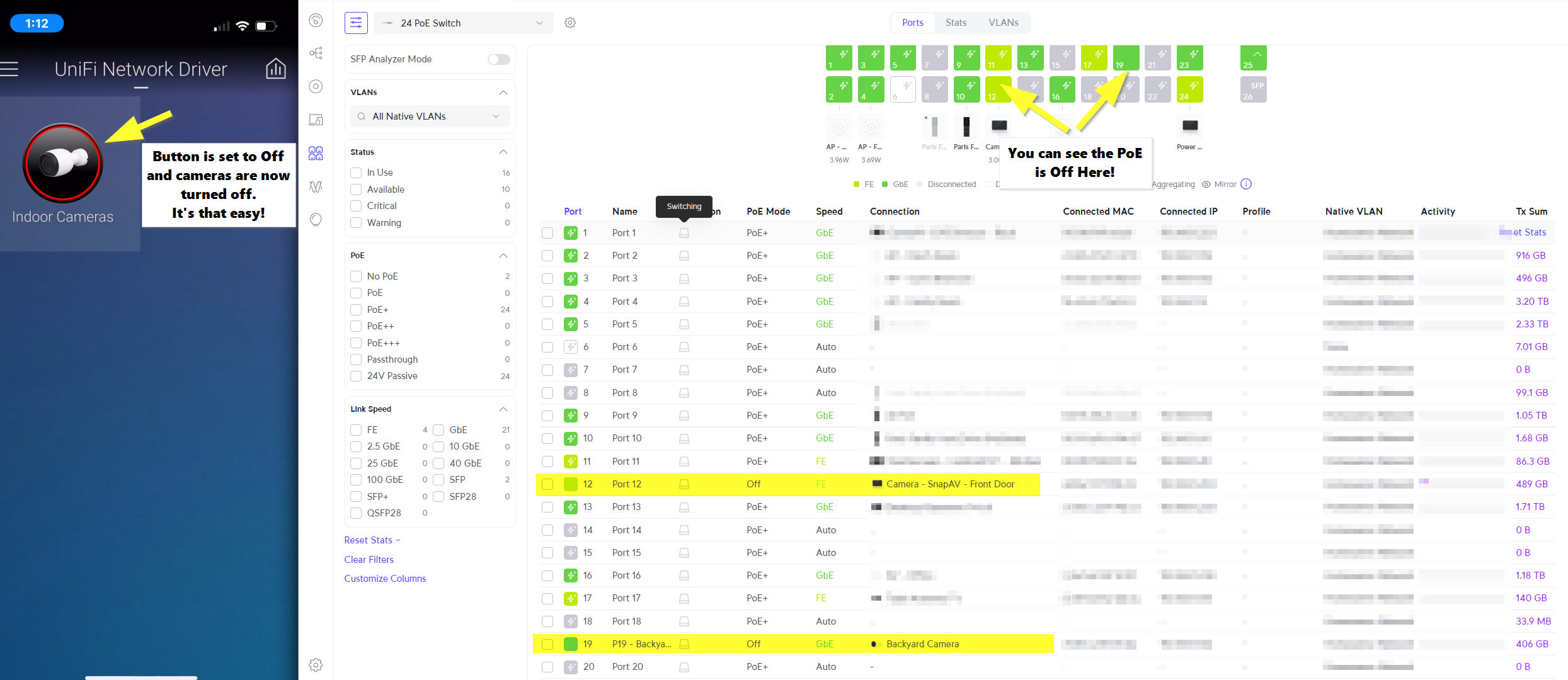Check the PoE+ filter
The height and width of the screenshot is (680, 1568).
356,310
